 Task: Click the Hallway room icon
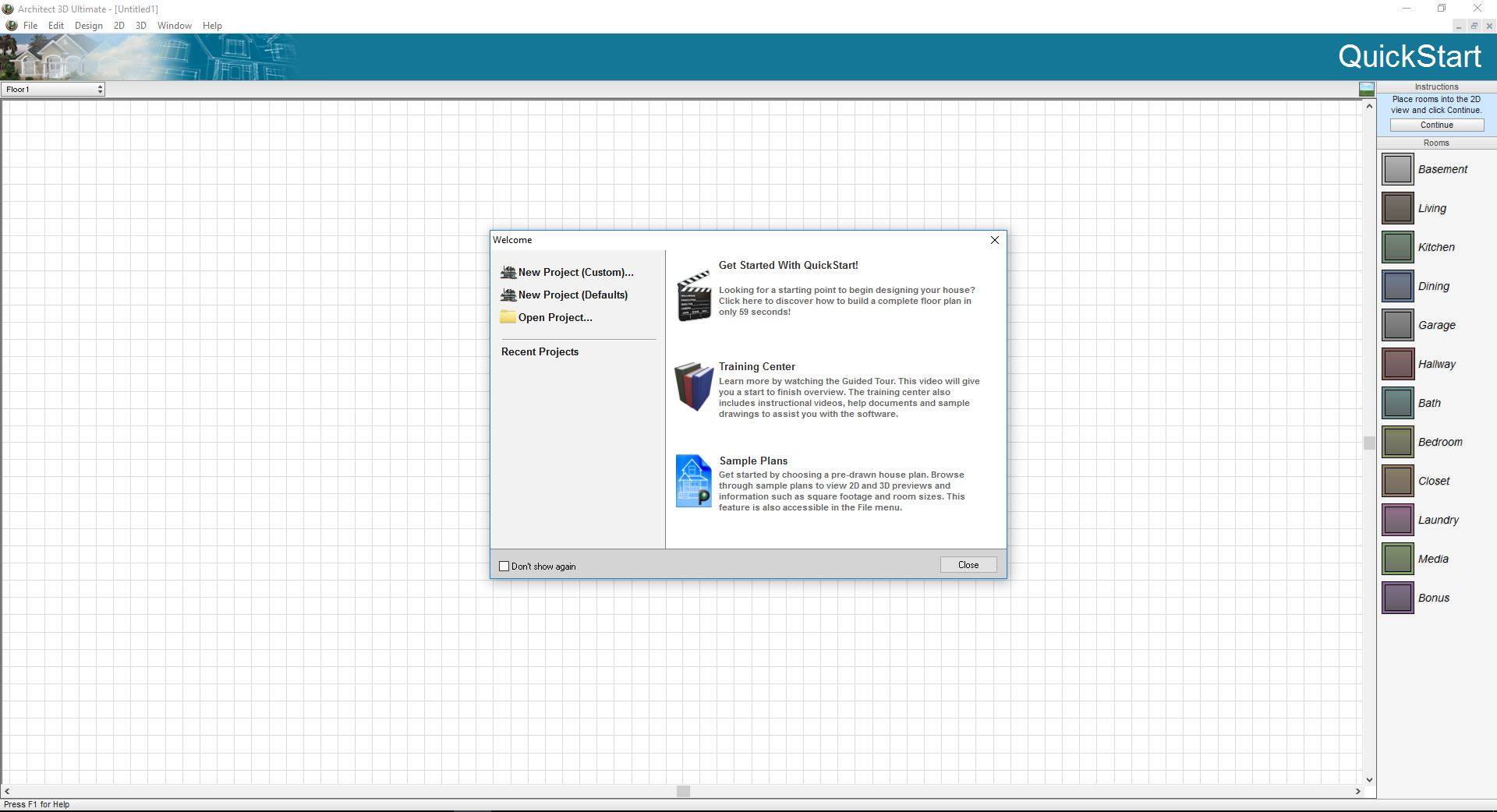pos(1397,364)
